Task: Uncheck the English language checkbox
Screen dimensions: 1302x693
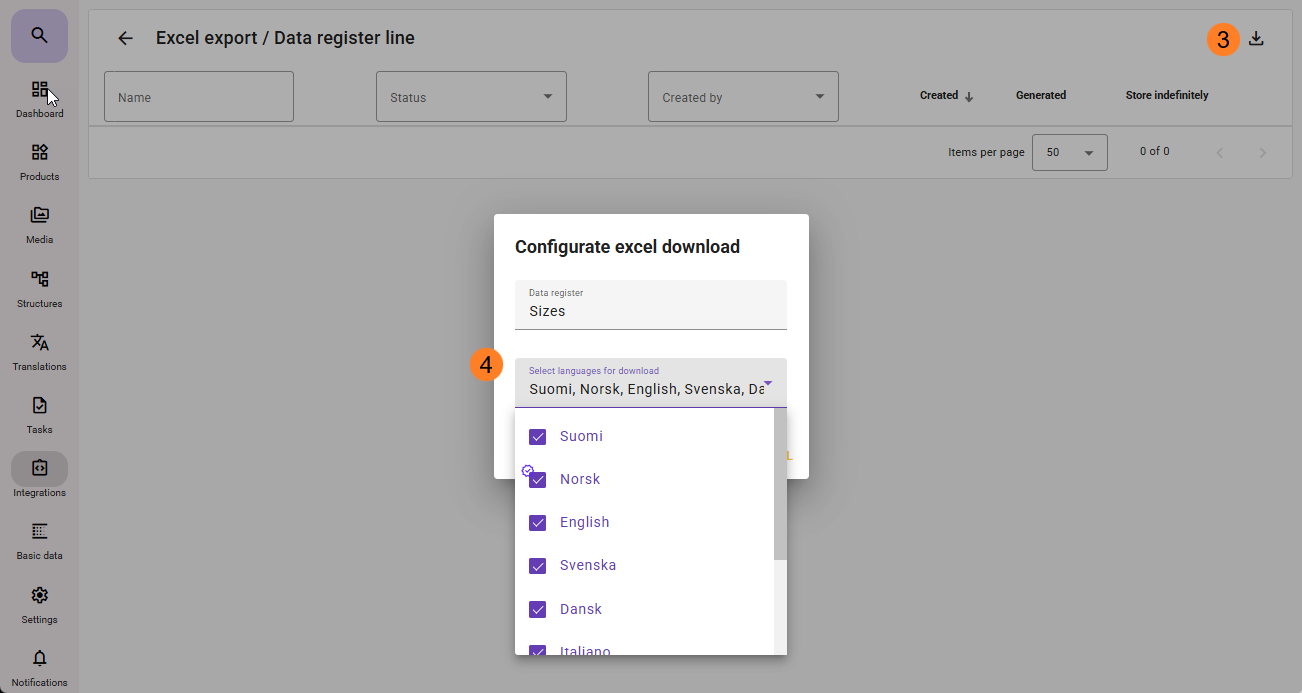Action: (537, 523)
